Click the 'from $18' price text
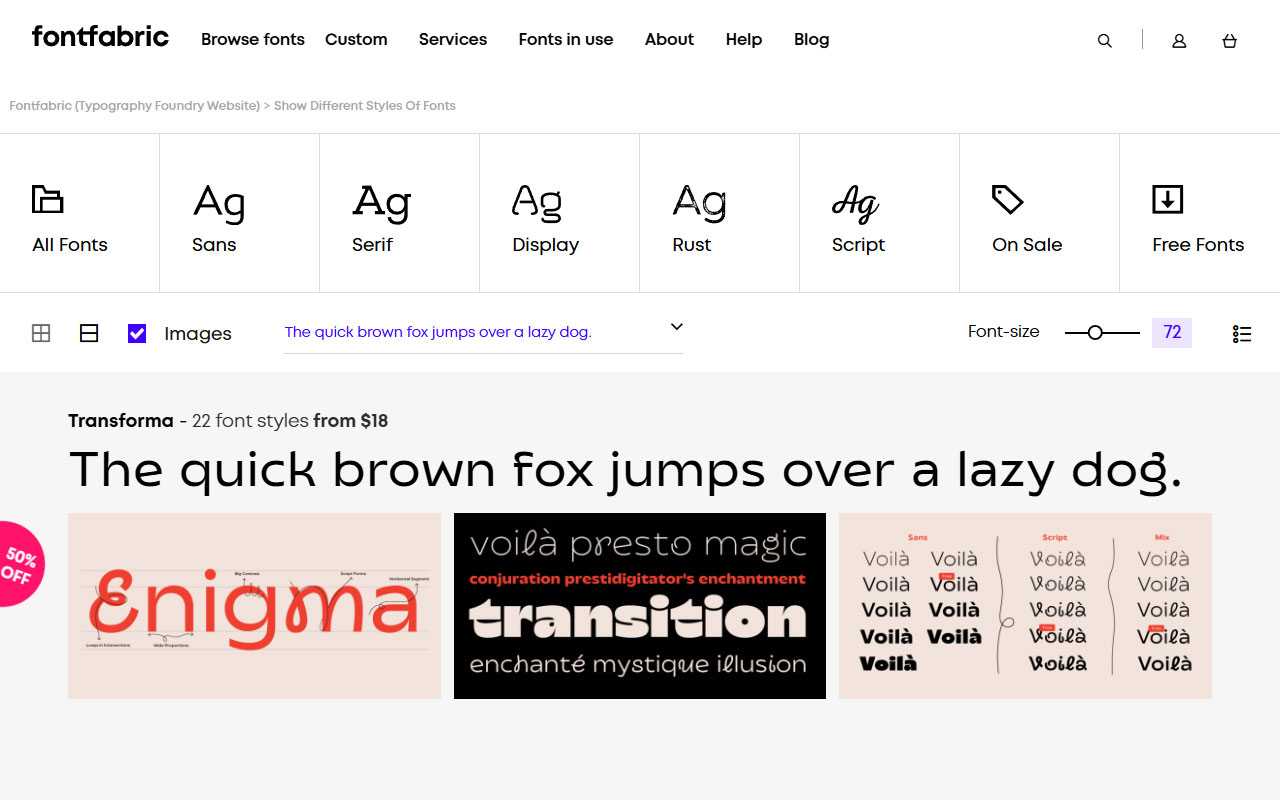Screen dimensions: 1280x800 click(350, 421)
